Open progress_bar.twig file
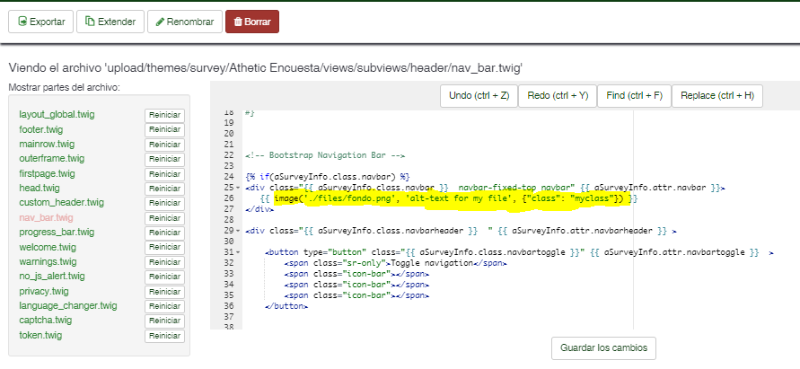800x369 pixels. (x=57, y=232)
